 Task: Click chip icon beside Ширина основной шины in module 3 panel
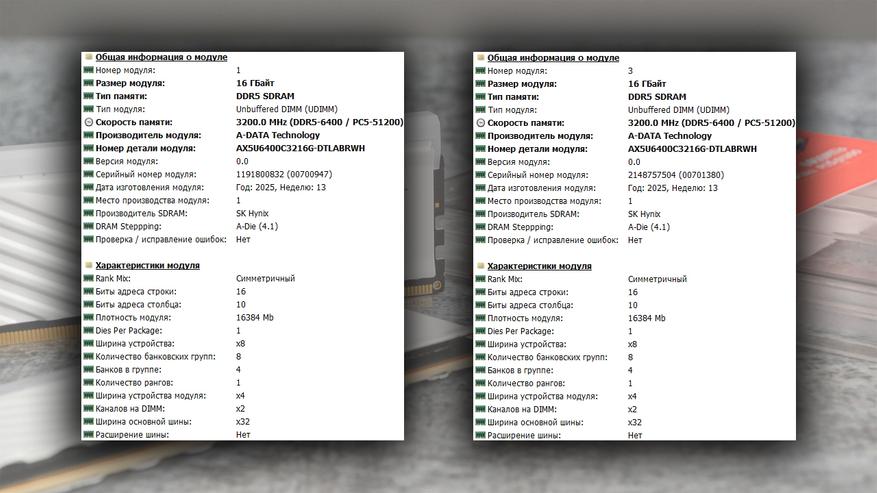480,422
